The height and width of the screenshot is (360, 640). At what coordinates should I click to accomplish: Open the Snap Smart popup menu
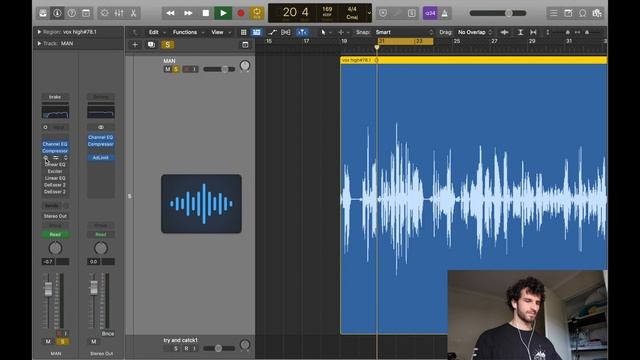pos(404,32)
